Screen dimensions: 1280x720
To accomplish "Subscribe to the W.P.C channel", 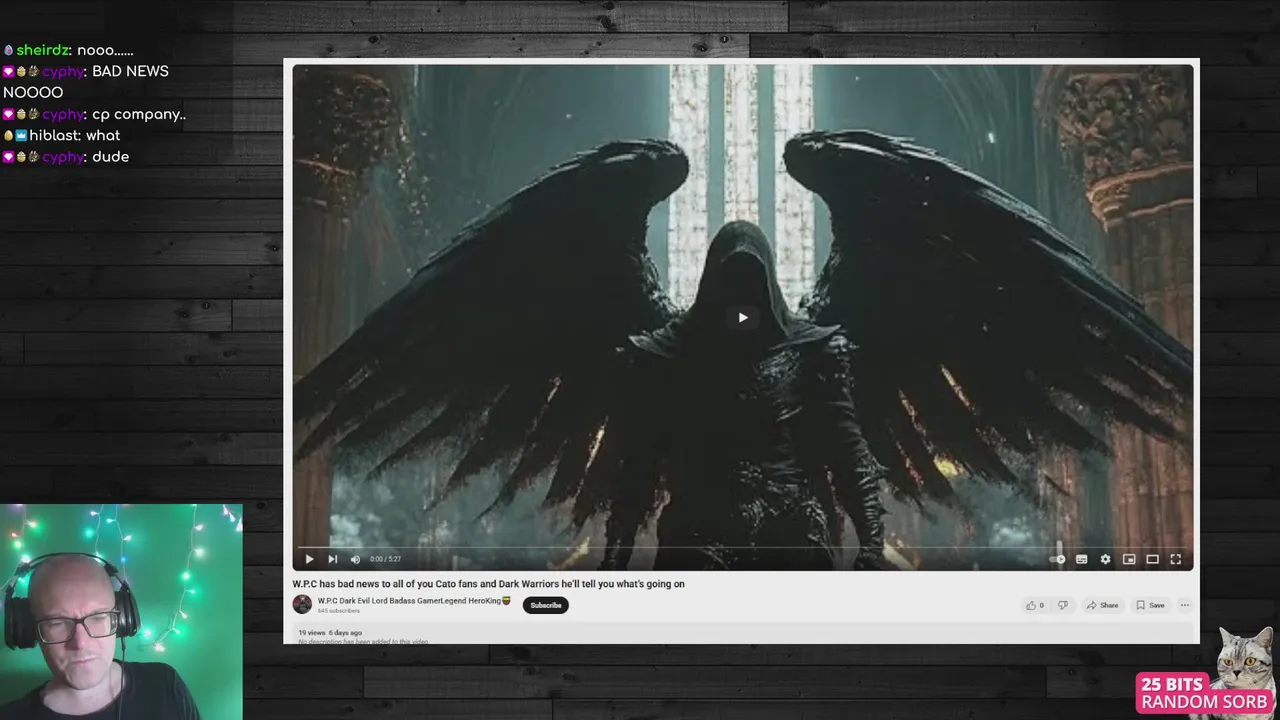I will [546, 605].
